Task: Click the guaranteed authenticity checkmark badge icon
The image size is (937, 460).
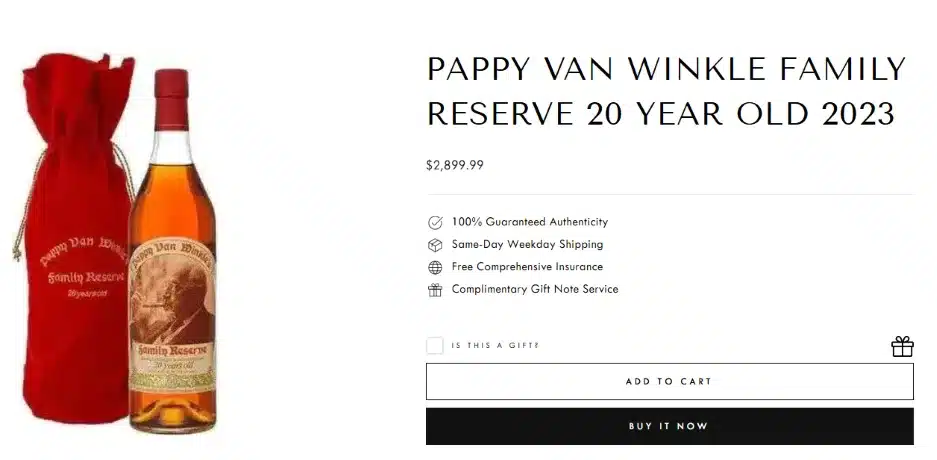Action: tap(435, 222)
